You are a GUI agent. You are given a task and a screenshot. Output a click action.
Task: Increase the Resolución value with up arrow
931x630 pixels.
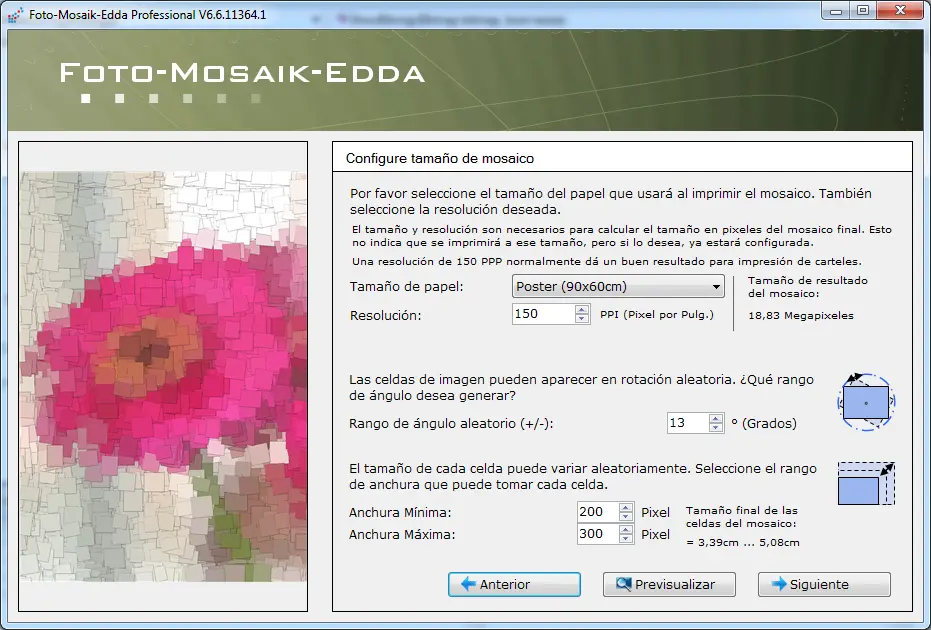point(582,309)
